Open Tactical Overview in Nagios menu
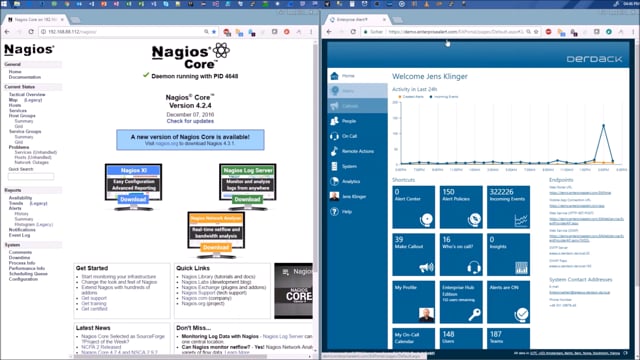 (27, 94)
